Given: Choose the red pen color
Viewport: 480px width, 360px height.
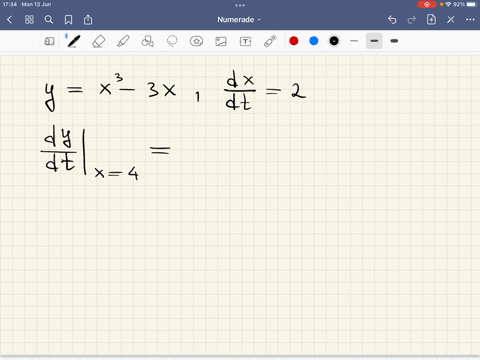Looking at the screenshot, I should [x=294, y=41].
